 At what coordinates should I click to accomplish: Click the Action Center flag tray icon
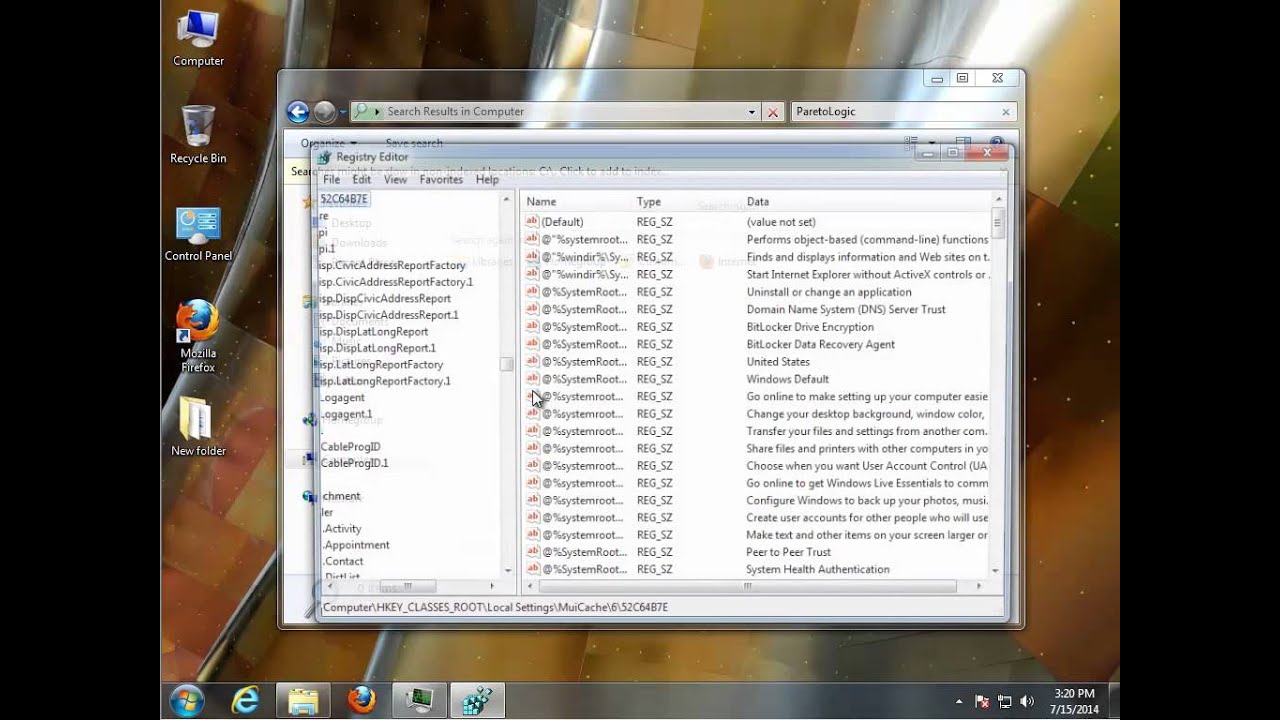tap(983, 701)
